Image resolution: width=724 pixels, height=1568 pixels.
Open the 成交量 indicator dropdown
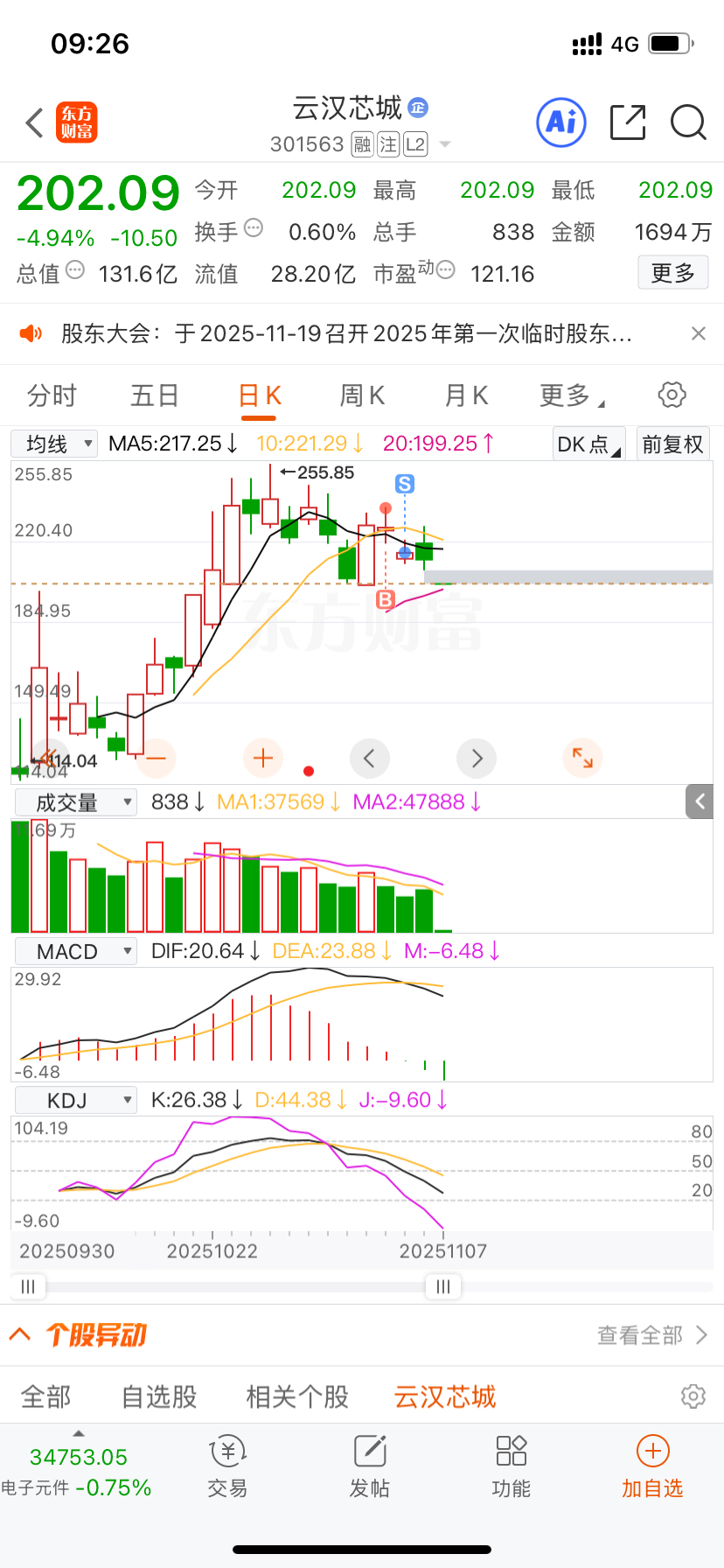click(76, 802)
